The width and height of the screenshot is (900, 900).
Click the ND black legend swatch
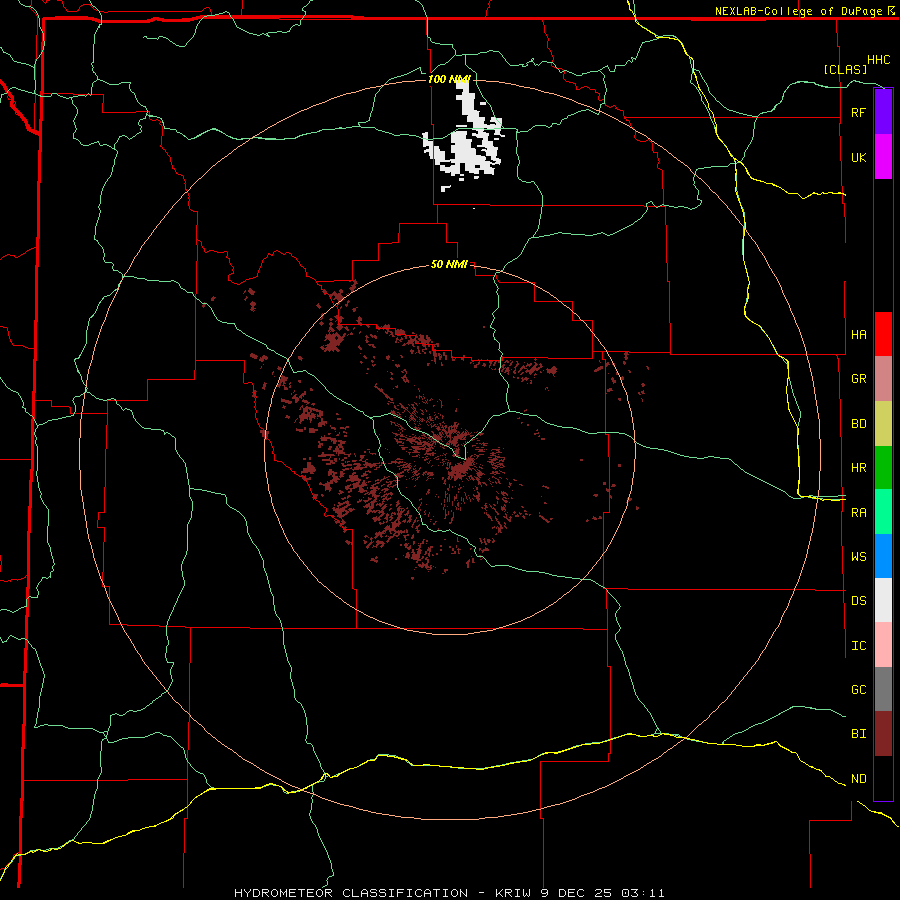[883, 778]
